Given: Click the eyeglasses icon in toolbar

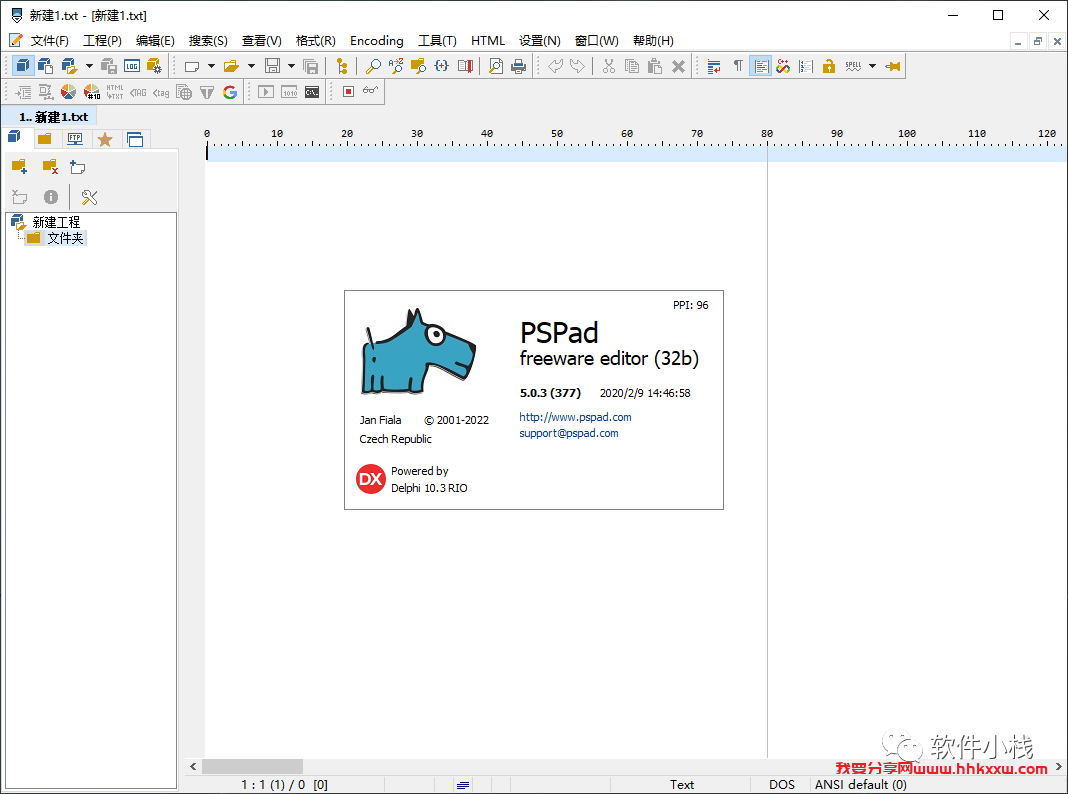Looking at the screenshot, I should (x=371, y=90).
